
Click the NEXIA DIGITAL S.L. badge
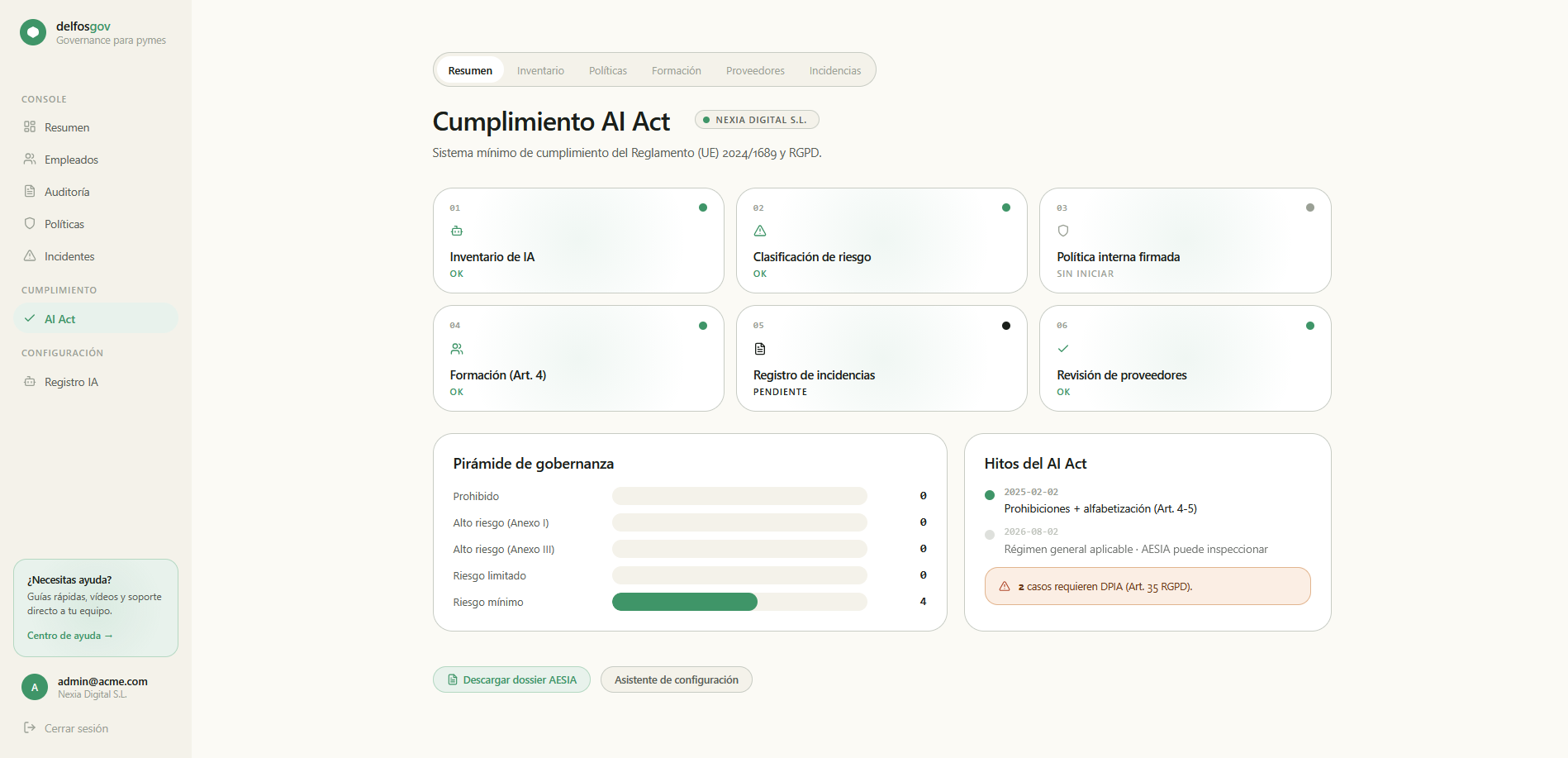pos(757,120)
